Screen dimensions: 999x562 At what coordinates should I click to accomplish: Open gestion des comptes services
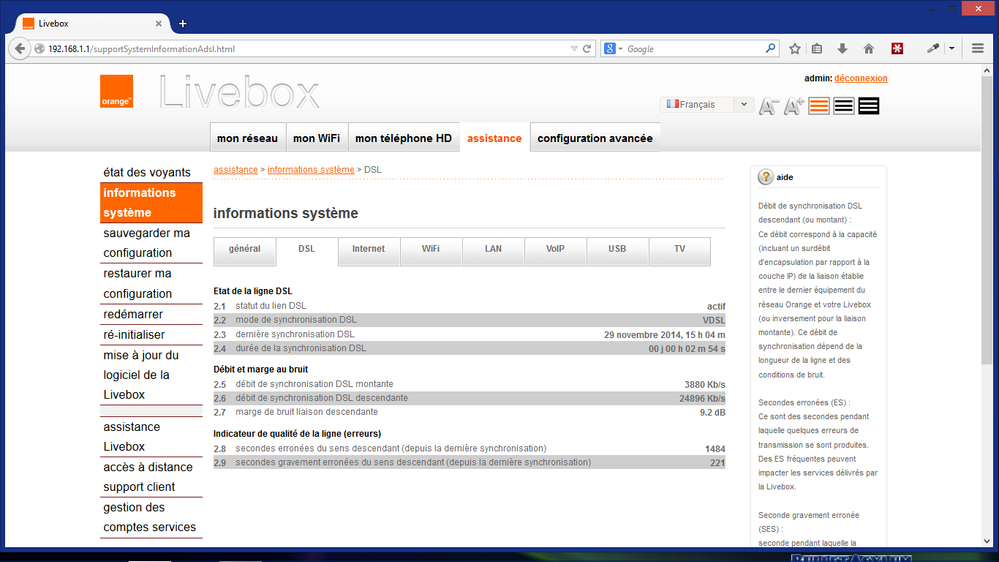click(151, 517)
